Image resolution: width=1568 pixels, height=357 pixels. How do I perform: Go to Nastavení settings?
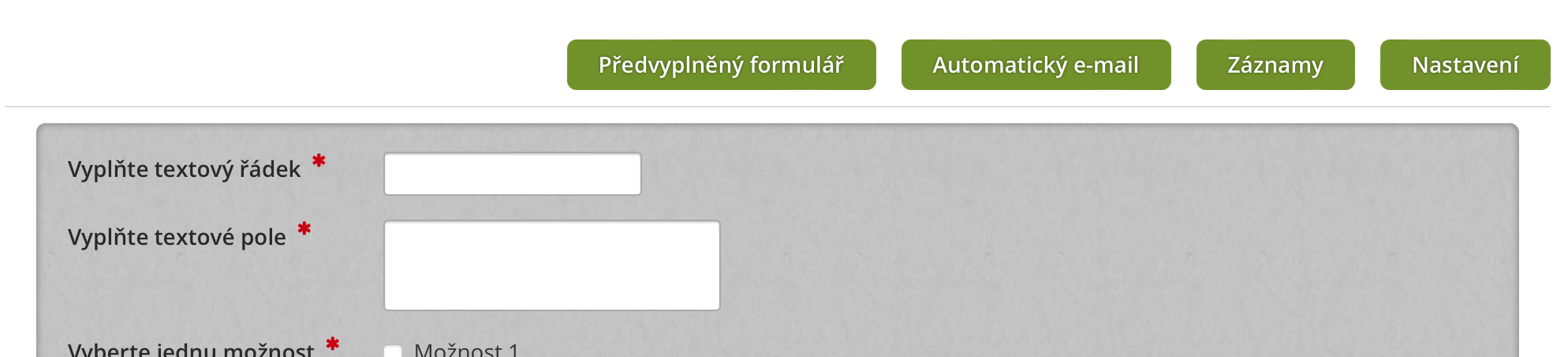tap(1465, 65)
